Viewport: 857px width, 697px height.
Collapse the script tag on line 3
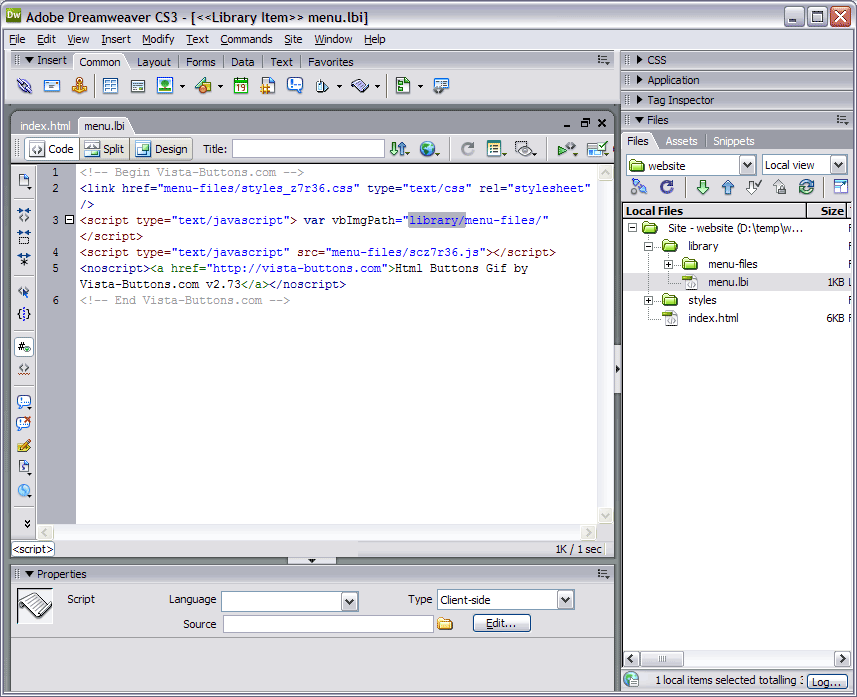click(x=69, y=220)
